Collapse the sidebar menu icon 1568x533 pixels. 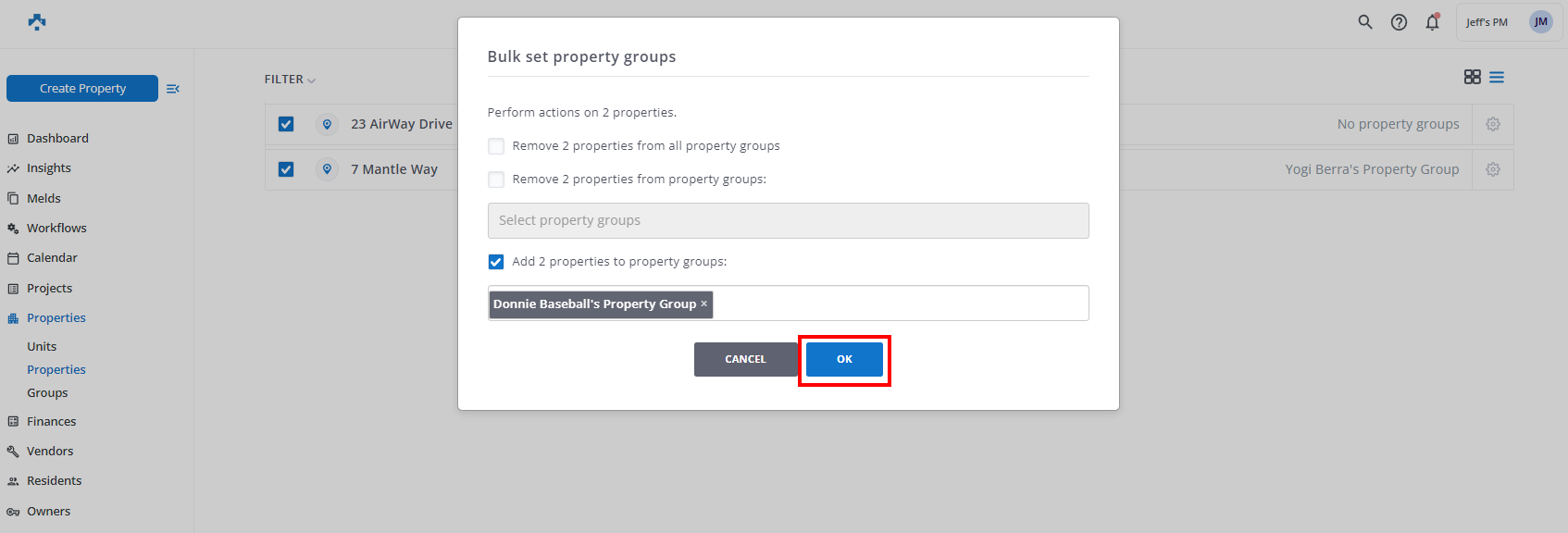point(173,89)
